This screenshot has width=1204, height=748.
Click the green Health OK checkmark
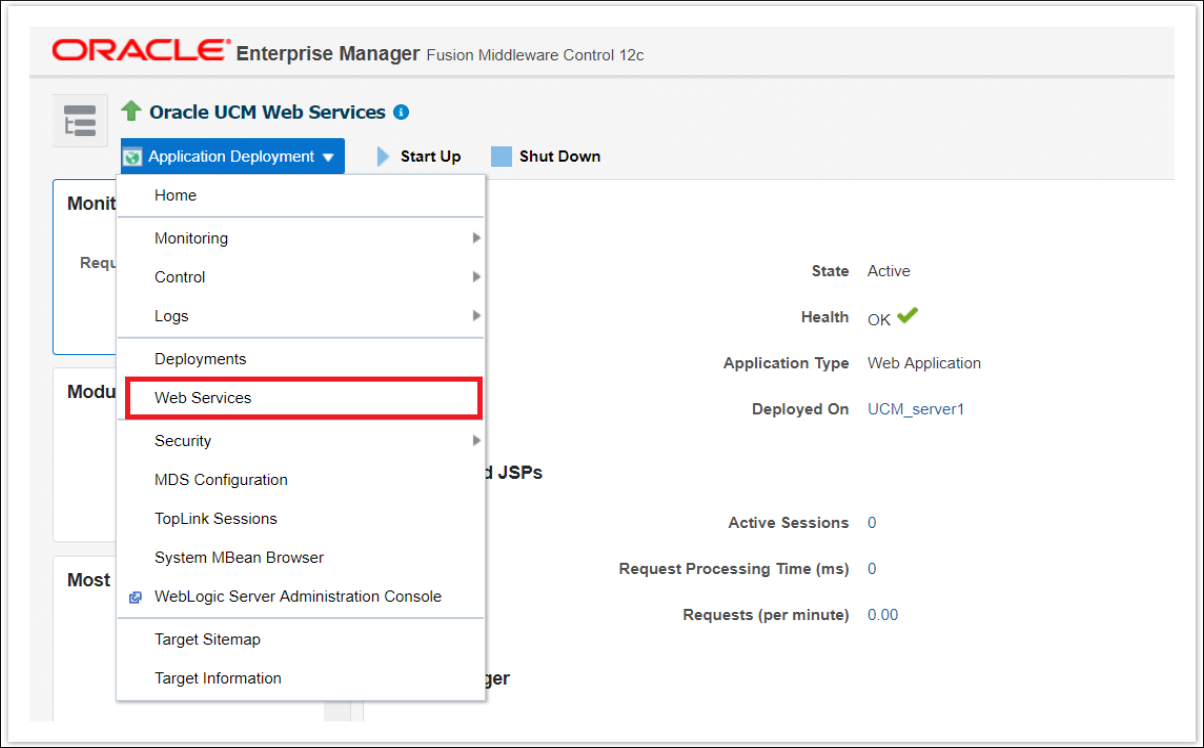tap(907, 316)
